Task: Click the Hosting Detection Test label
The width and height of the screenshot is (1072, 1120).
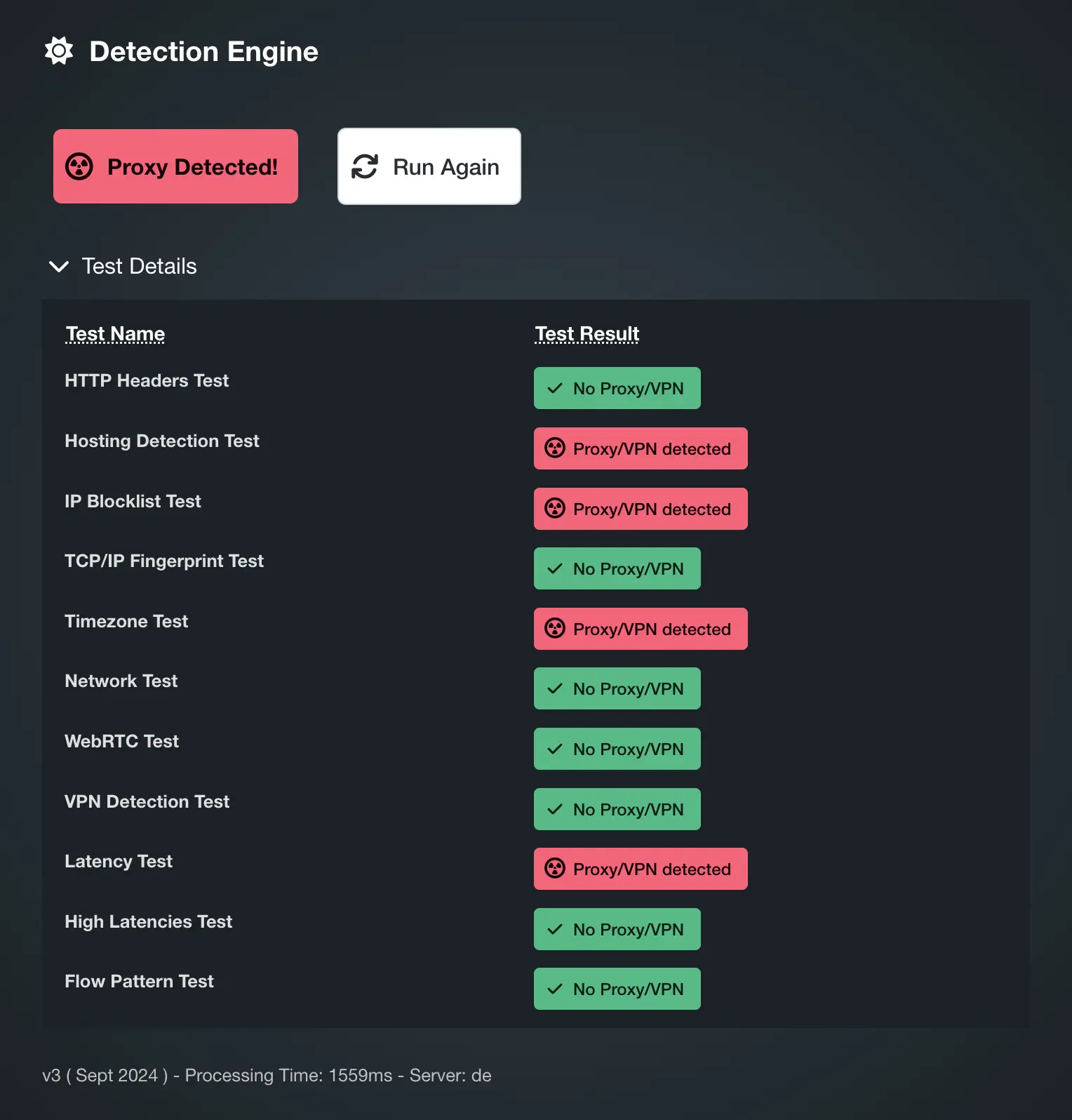Action: pyautogui.click(x=162, y=441)
